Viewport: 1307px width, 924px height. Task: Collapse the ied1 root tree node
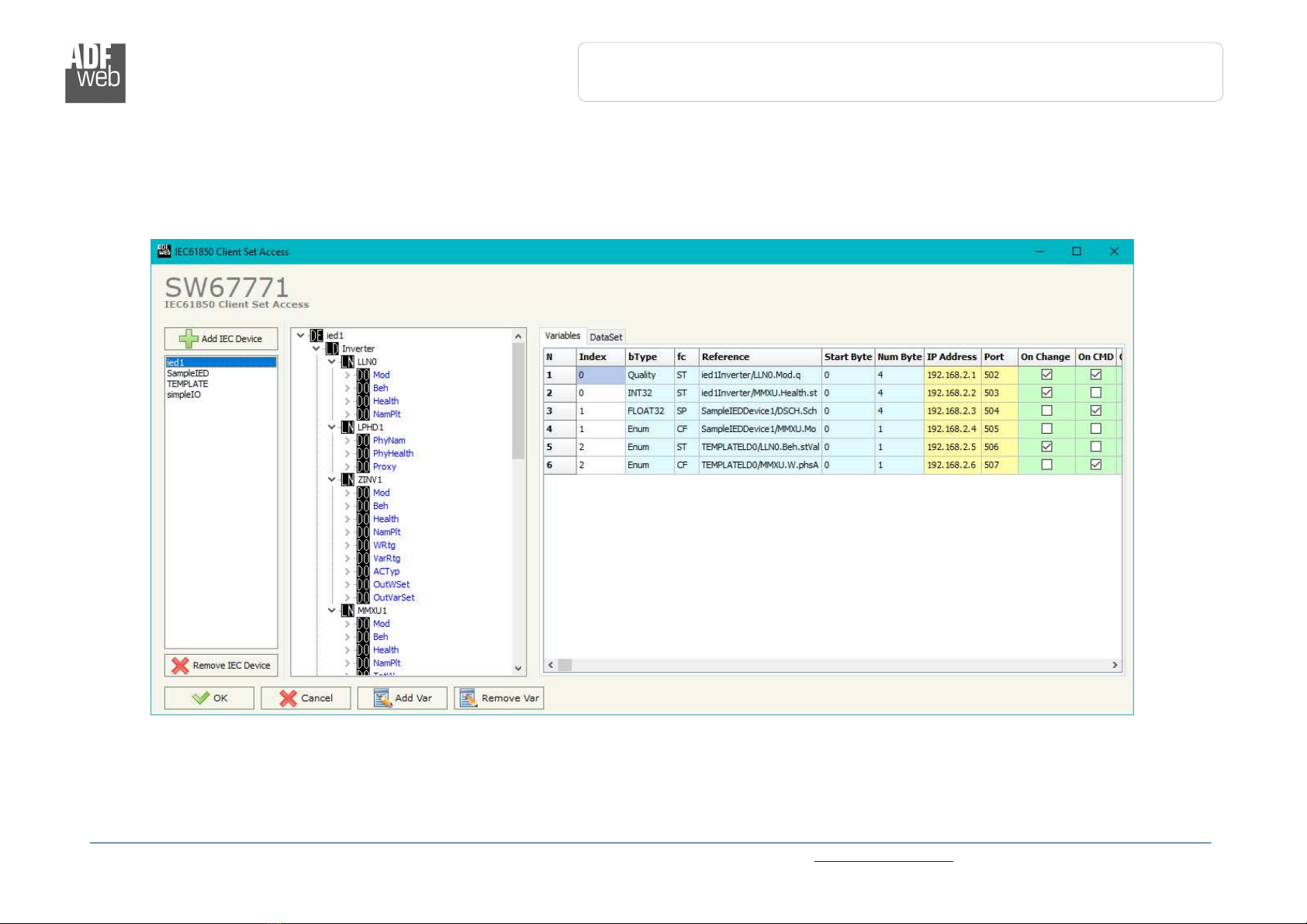click(x=300, y=336)
